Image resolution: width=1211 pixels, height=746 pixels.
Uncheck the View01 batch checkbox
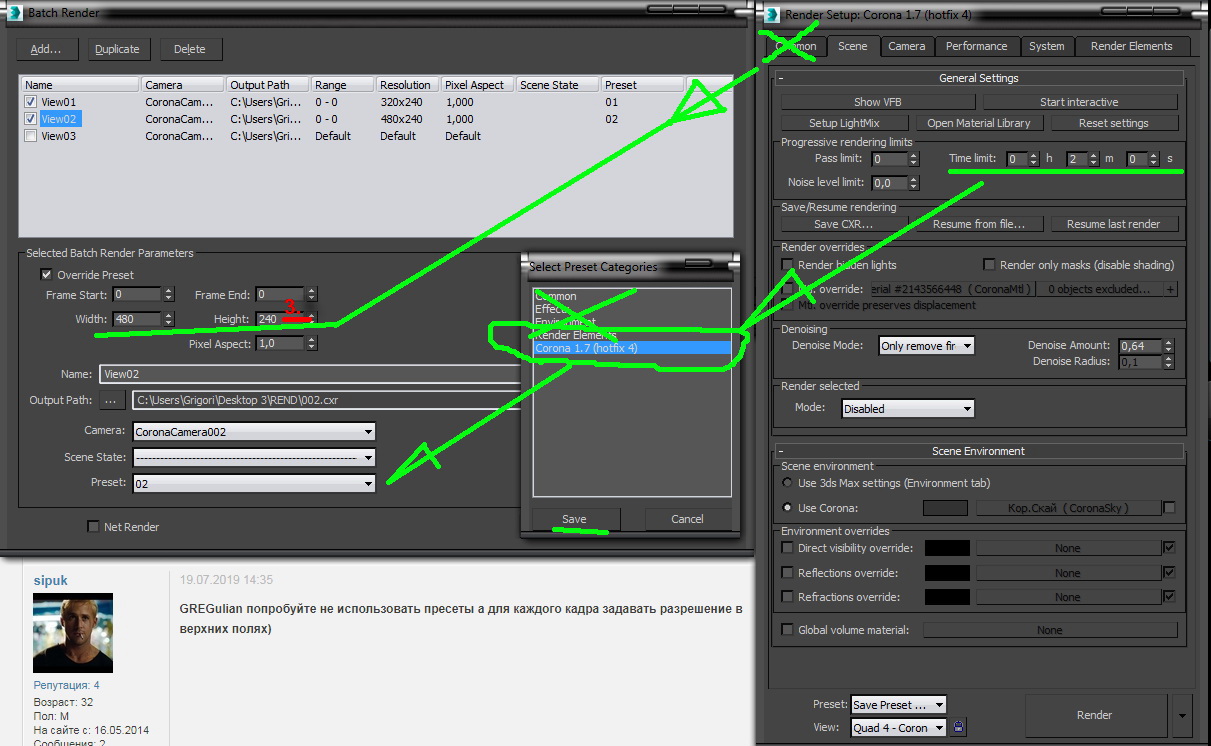31,102
